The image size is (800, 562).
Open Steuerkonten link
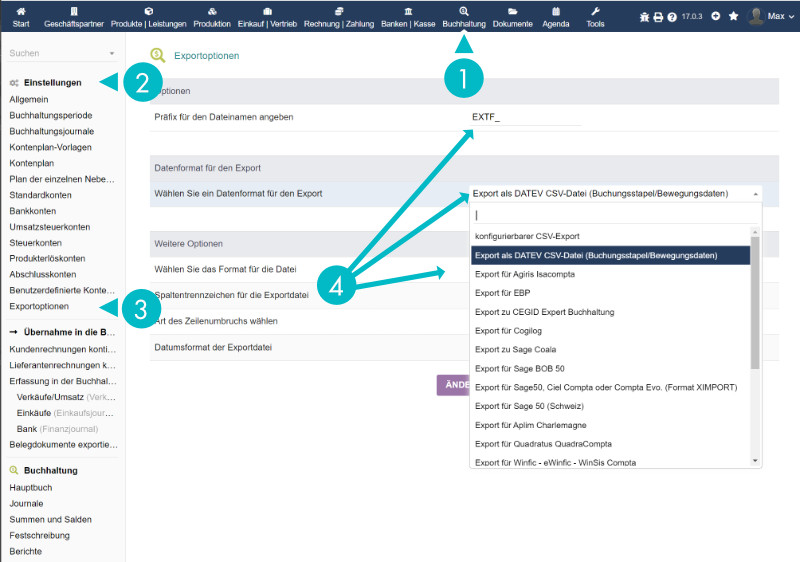tap(35, 243)
